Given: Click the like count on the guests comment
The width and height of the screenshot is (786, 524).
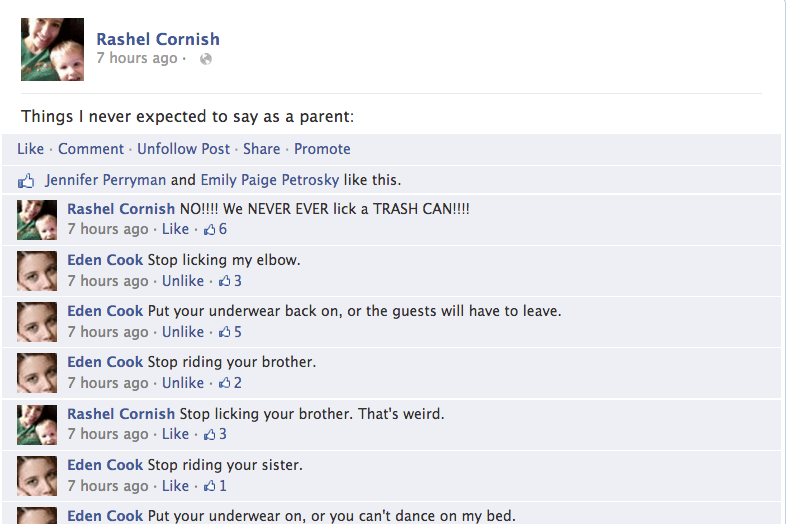Looking at the screenshot, I should click(x=230, y=332).
